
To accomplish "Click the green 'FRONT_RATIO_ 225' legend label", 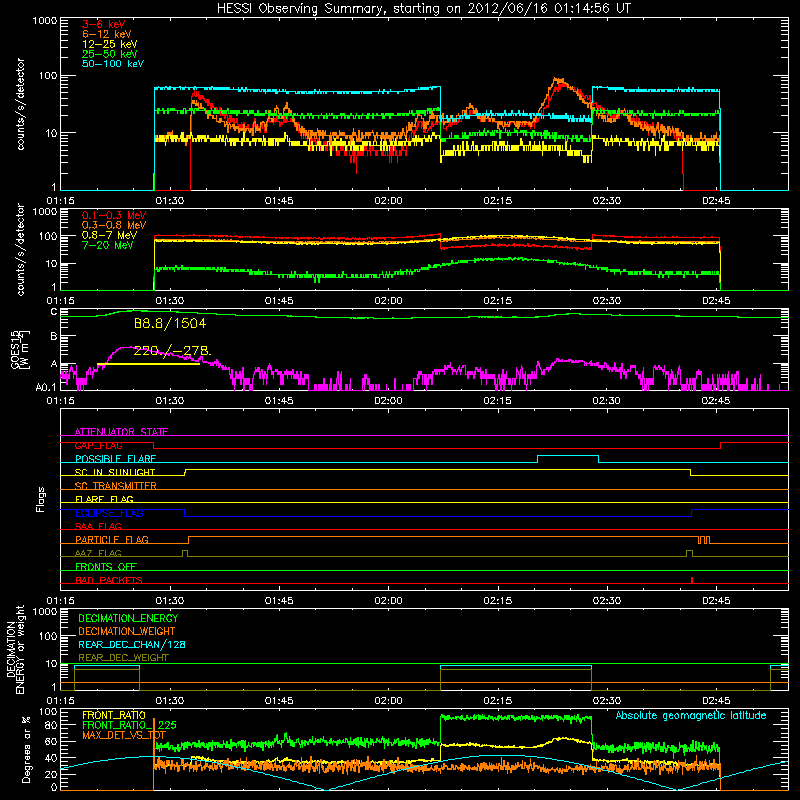I will point(129,725).
